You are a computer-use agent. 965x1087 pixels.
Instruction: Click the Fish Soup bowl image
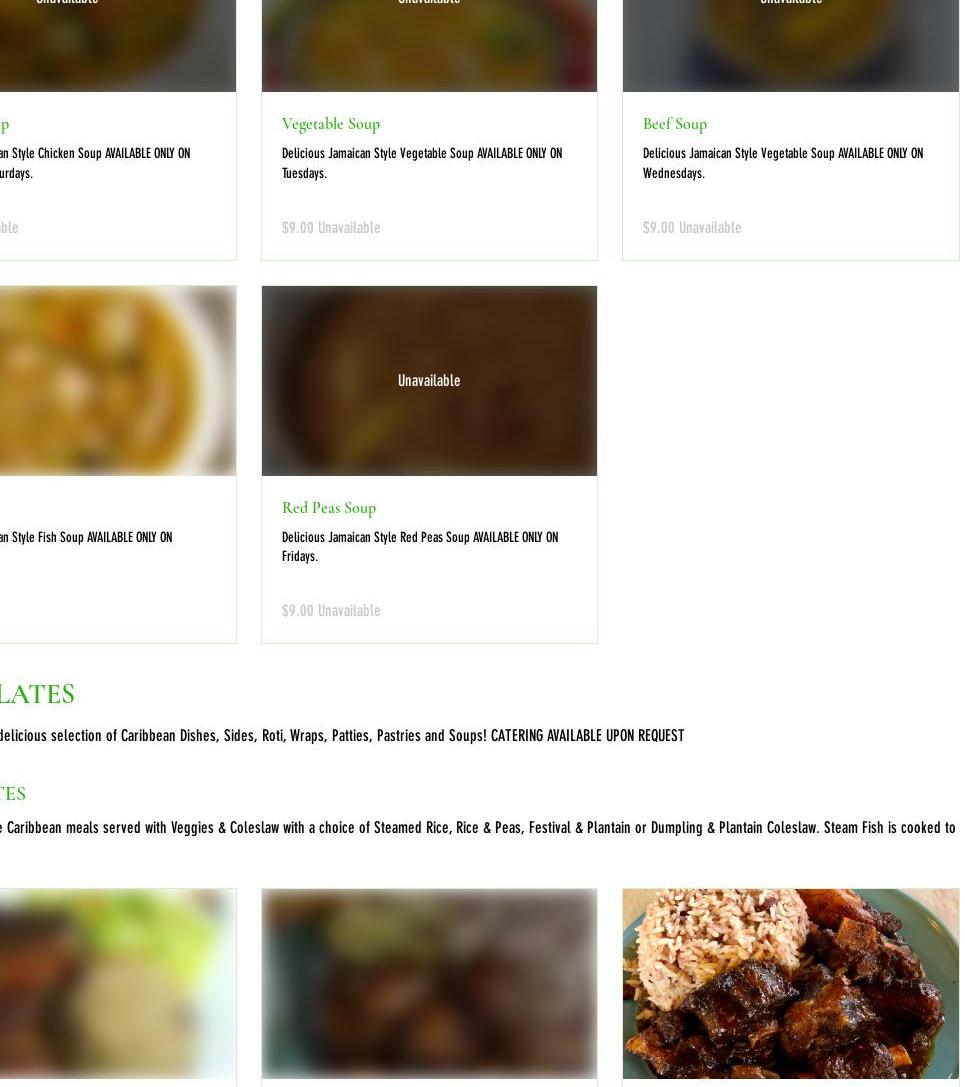coord(118,381)
